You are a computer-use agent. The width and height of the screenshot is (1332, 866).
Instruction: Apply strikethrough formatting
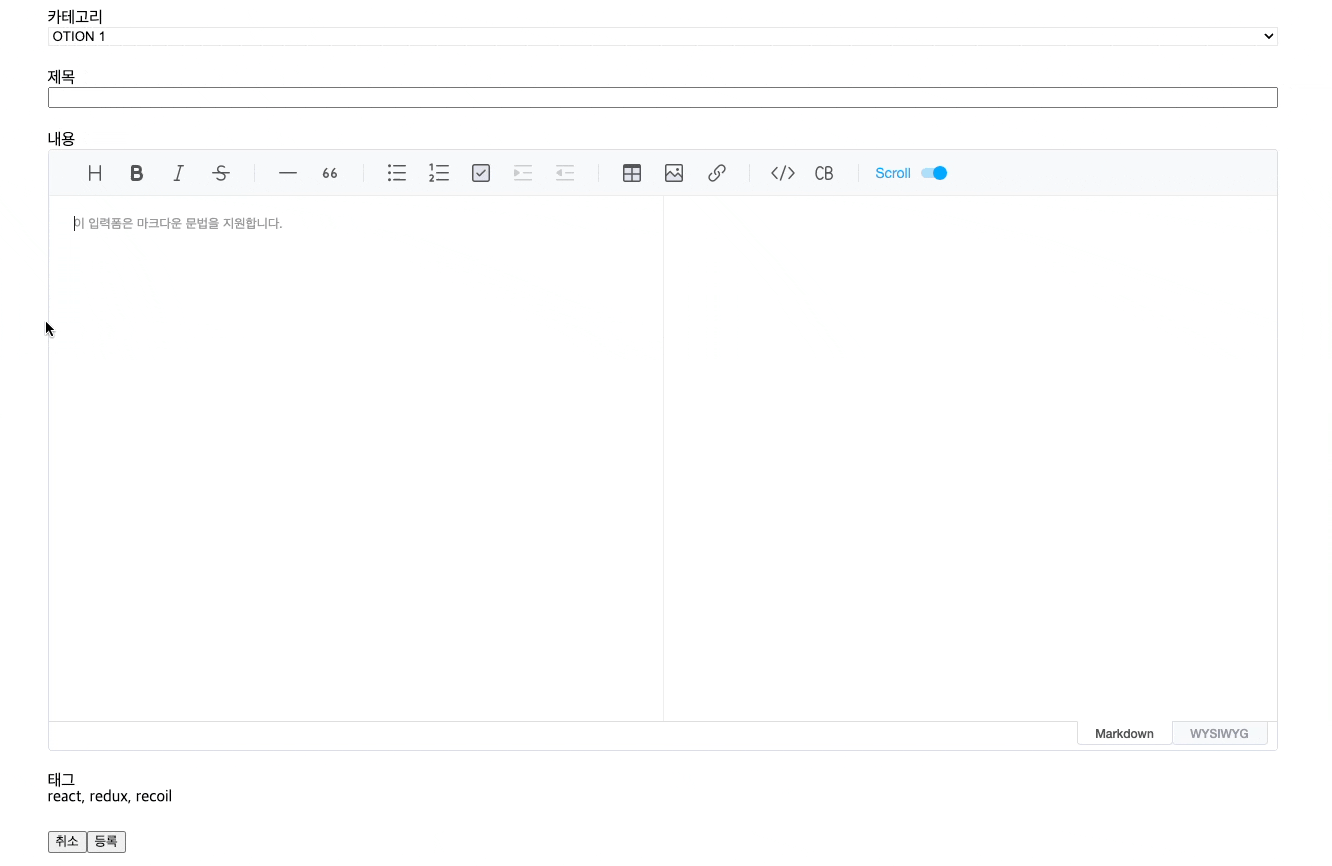click(x=220, y=172)
